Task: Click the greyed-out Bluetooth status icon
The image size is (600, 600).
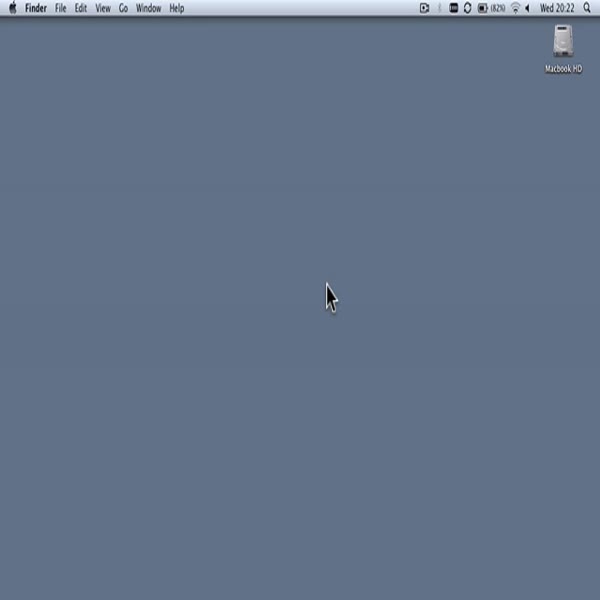Action: click(x=439, y=8)
